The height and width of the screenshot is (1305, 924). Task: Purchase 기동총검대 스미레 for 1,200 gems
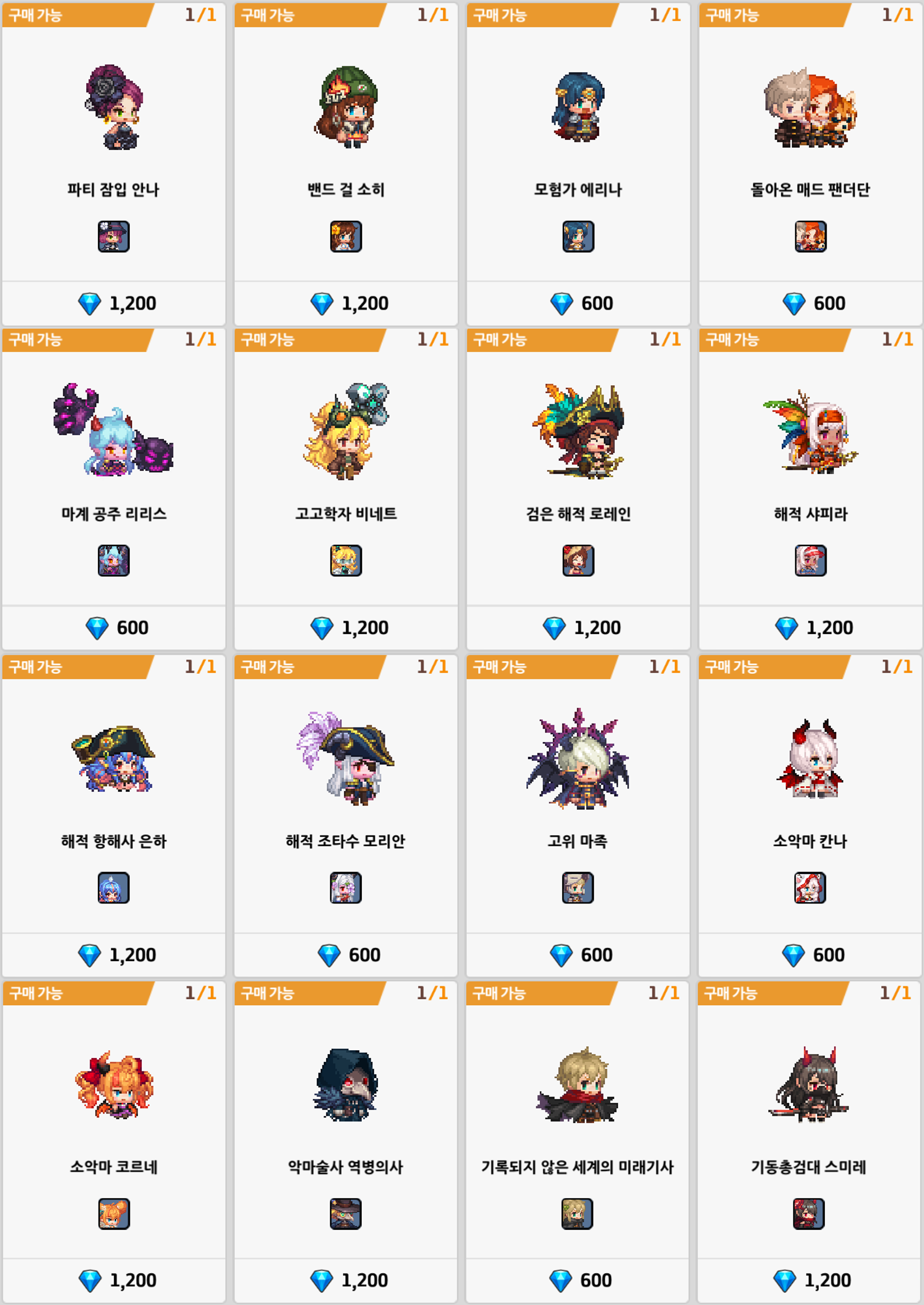coord(810,1280)
